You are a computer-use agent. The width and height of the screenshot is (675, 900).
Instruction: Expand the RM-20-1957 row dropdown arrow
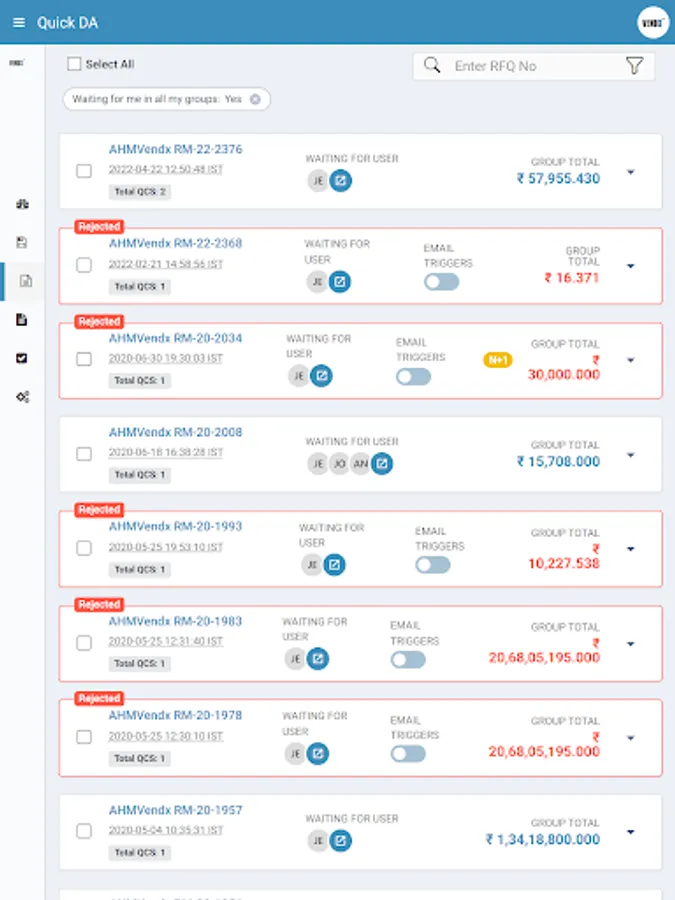pyautogui.click(x=630, y=832)
